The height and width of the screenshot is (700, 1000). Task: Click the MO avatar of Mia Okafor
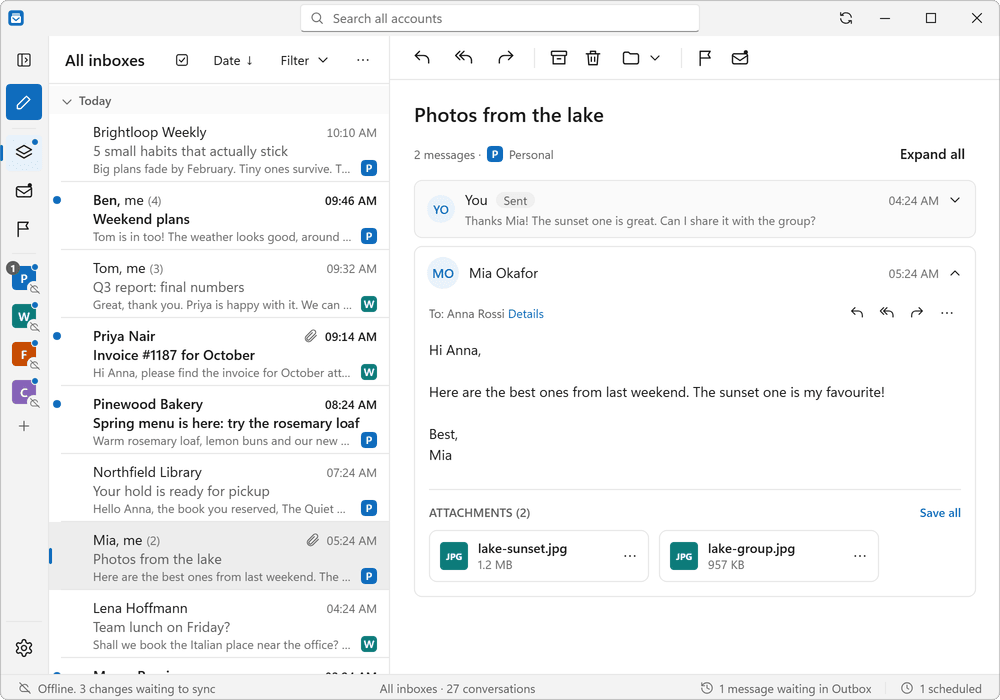tap(443, 273)
